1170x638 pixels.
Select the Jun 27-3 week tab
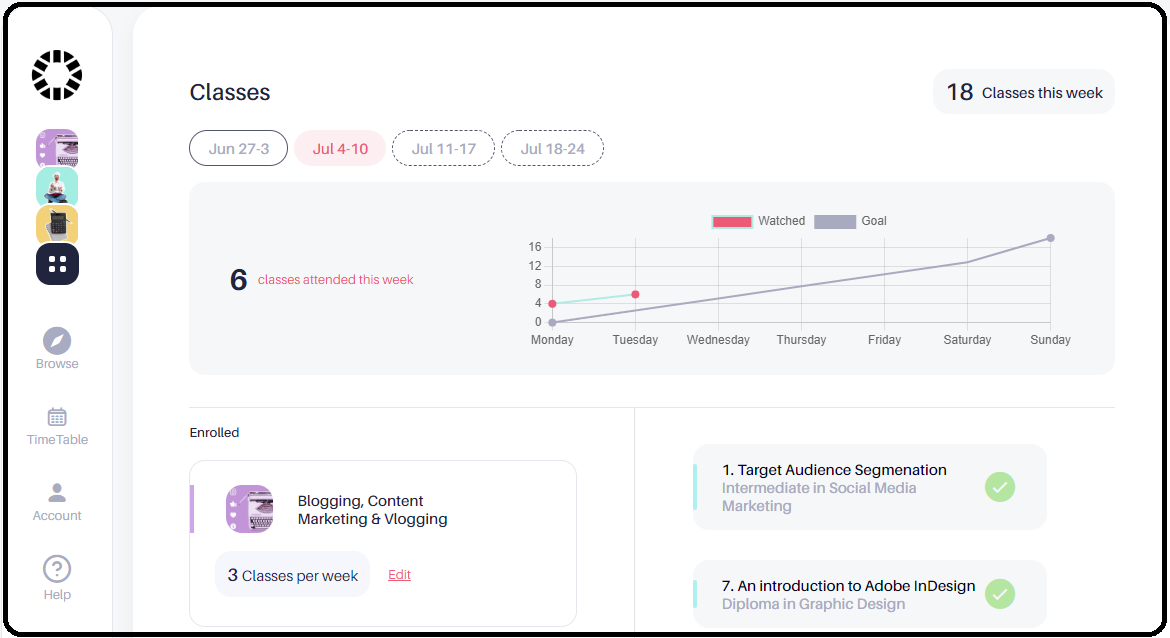tap(239, 148)
